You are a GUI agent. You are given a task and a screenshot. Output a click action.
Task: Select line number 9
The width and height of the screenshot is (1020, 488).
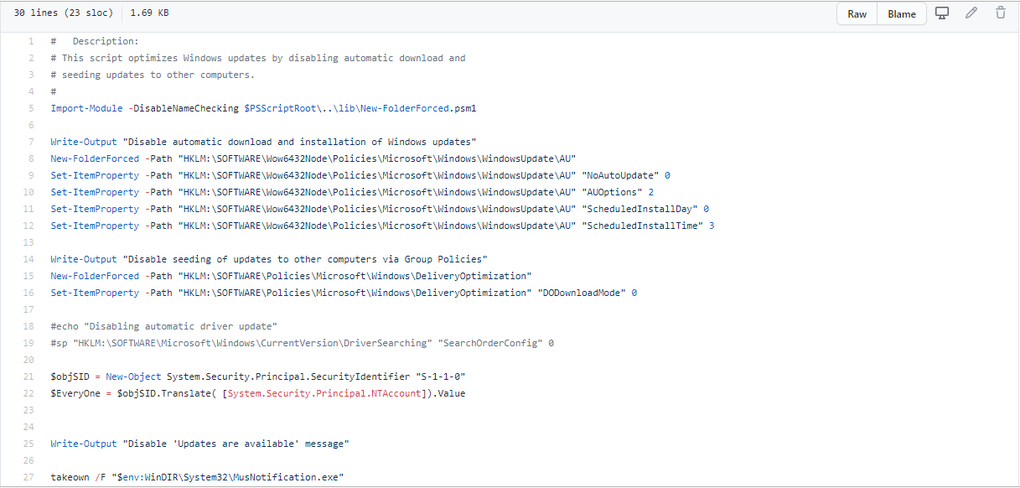[31, 175]
